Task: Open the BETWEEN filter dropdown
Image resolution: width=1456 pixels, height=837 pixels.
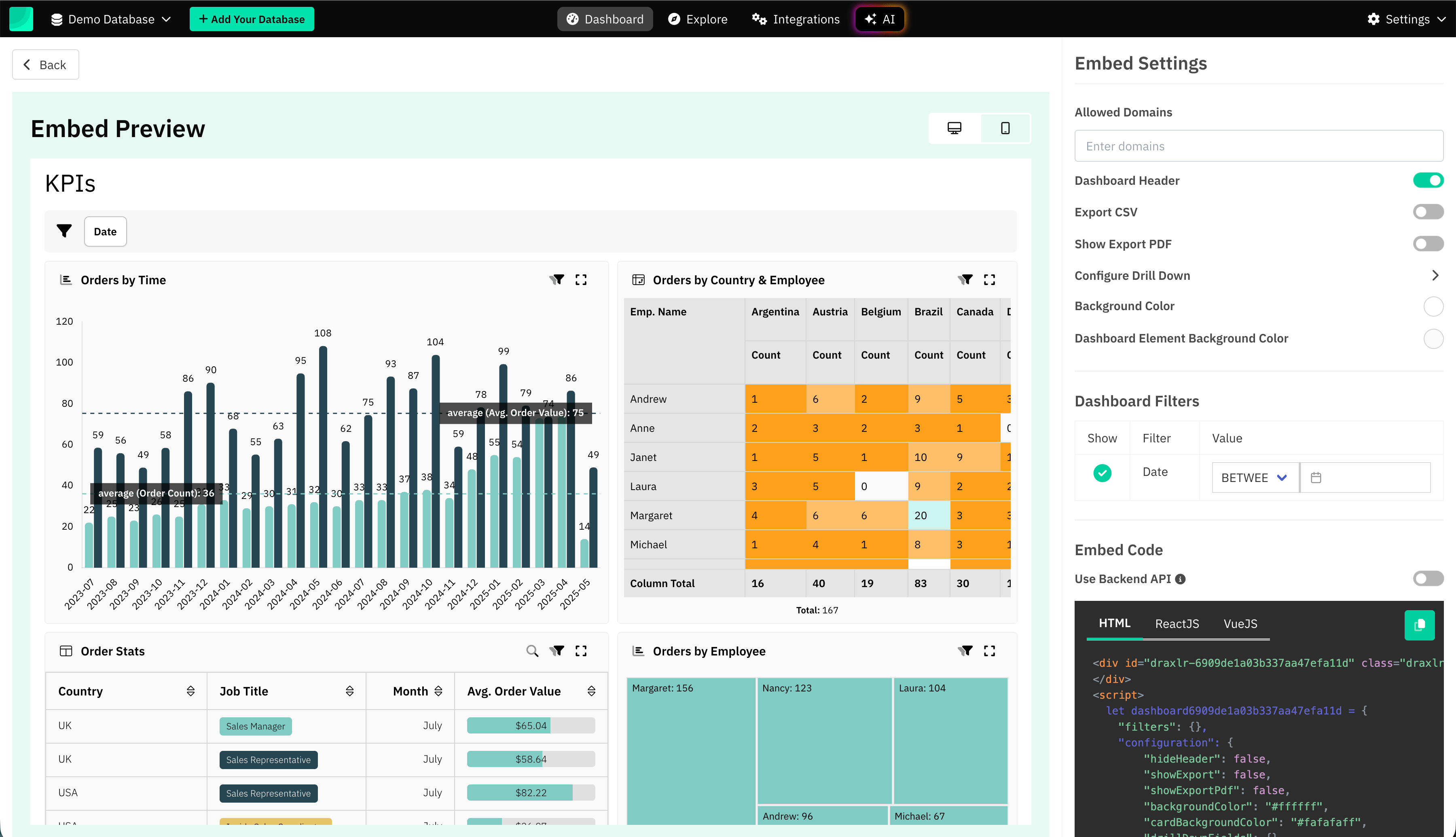Action: (x=1254, y=477)
